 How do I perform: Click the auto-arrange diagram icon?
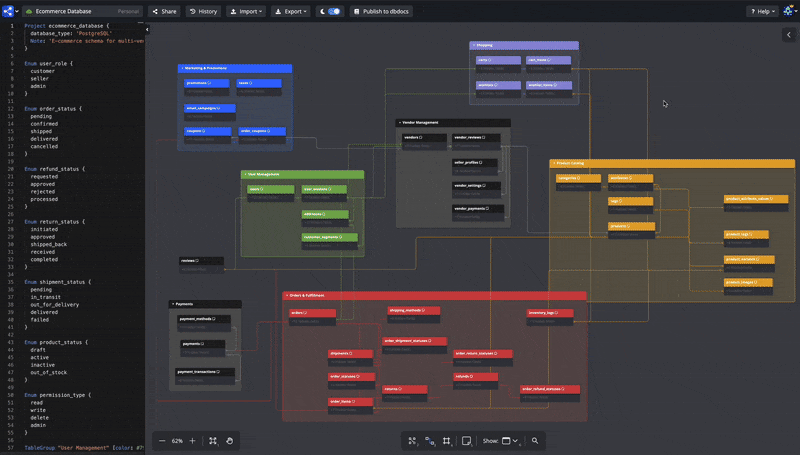point(412,440)
